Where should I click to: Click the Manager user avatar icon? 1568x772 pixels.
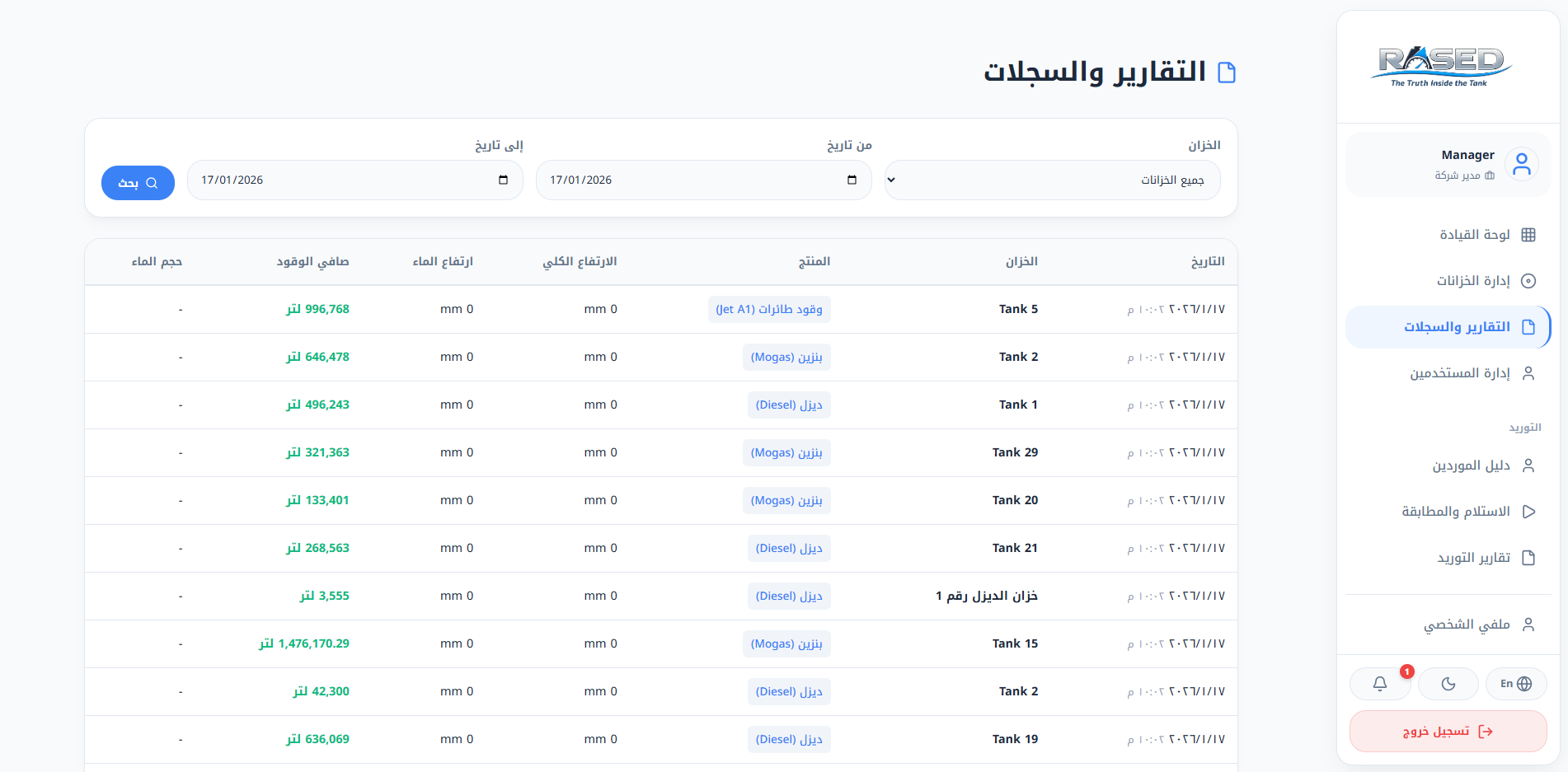(x=1521, y=164)
